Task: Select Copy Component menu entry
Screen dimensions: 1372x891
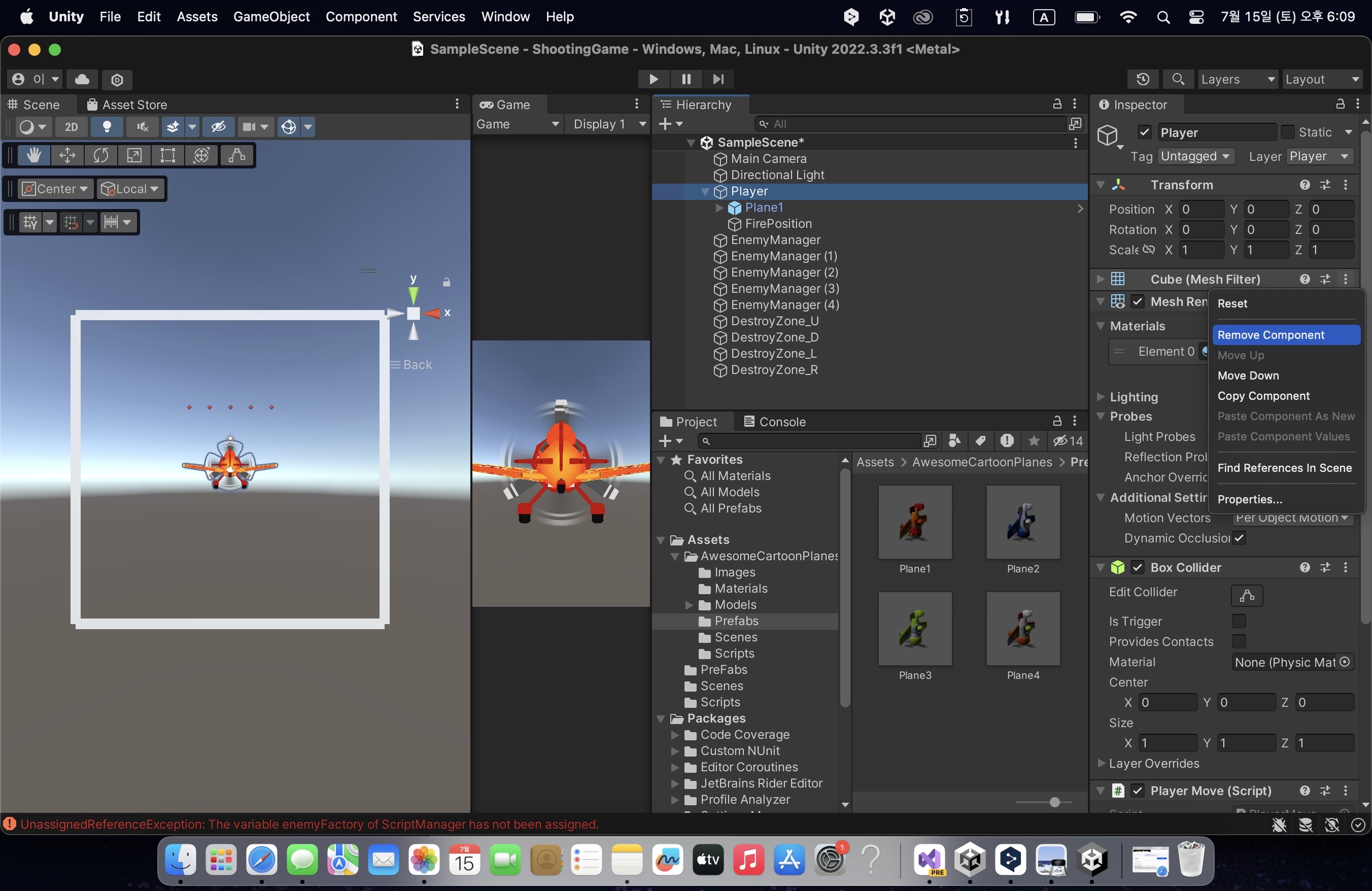Action: point(1263,395)
